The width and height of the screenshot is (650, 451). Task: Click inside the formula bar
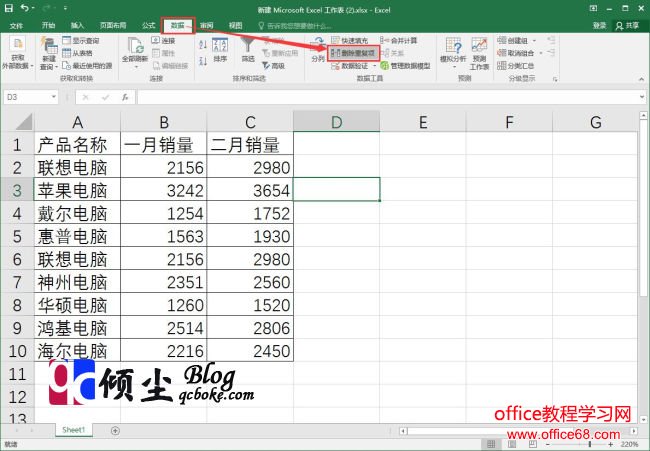coord(388,97)
